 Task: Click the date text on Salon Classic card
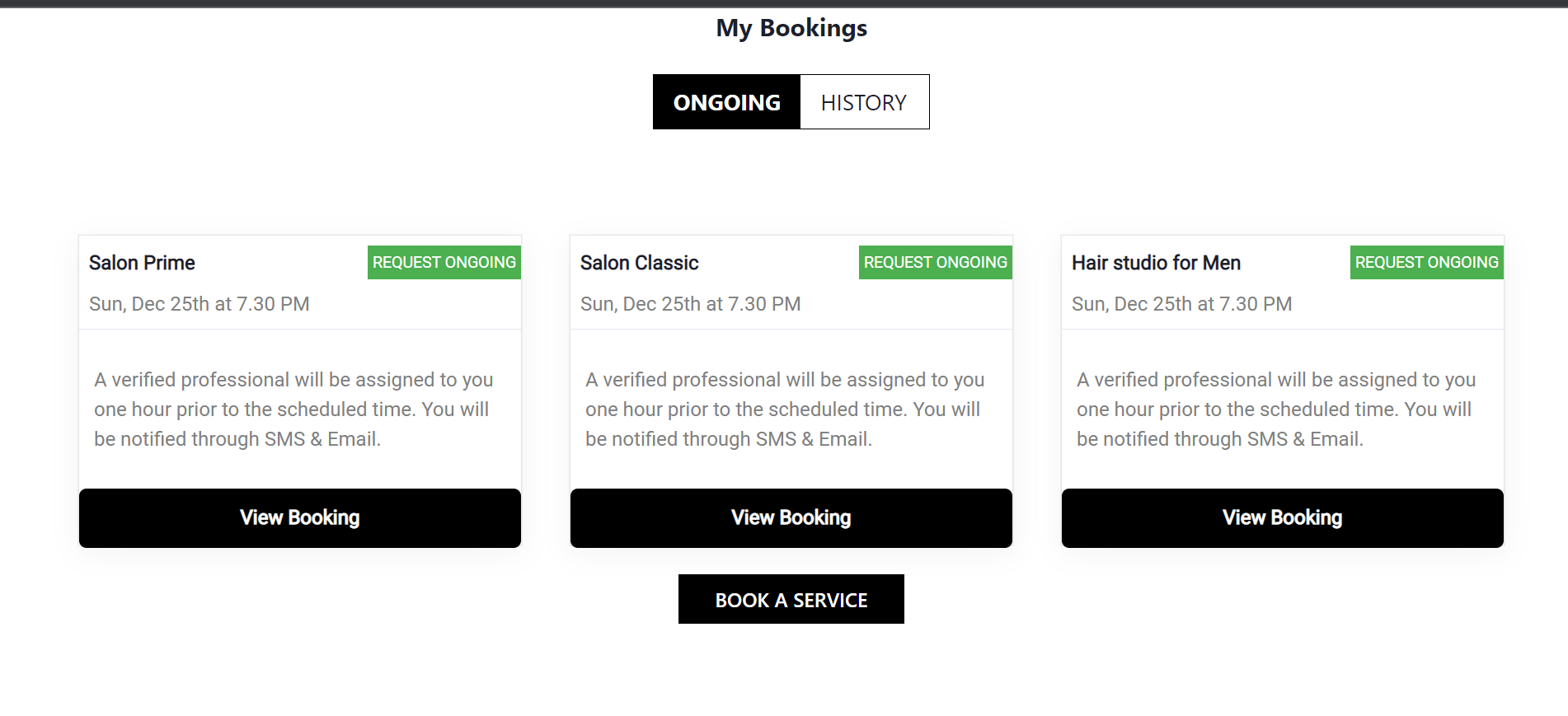690,303
